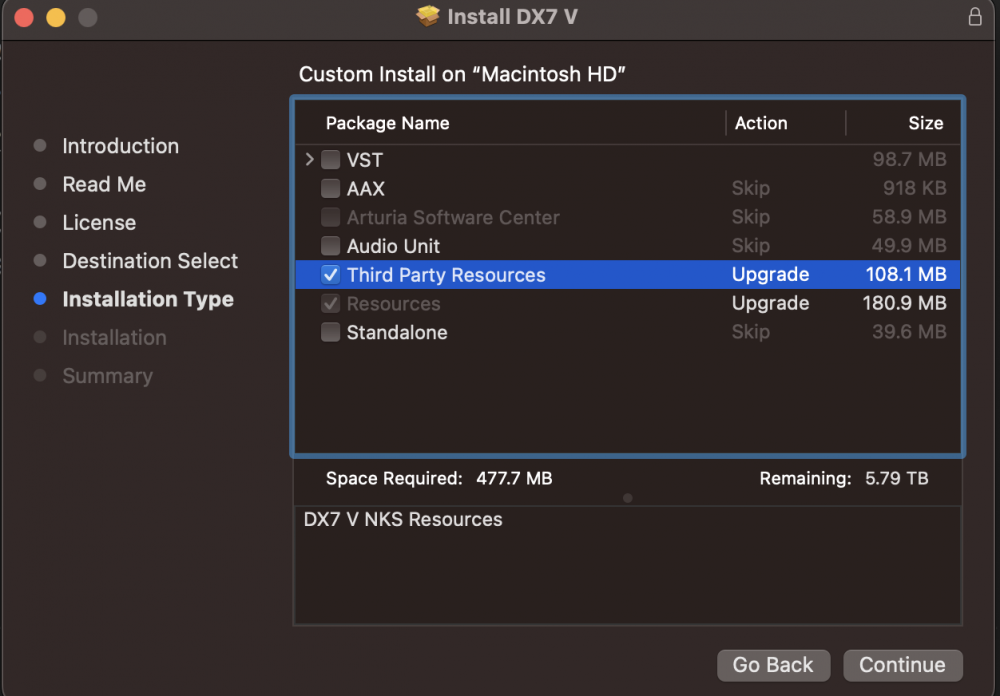Click the Package Name column header
This screenshot has width=1000, height=696.
point(388,123)
